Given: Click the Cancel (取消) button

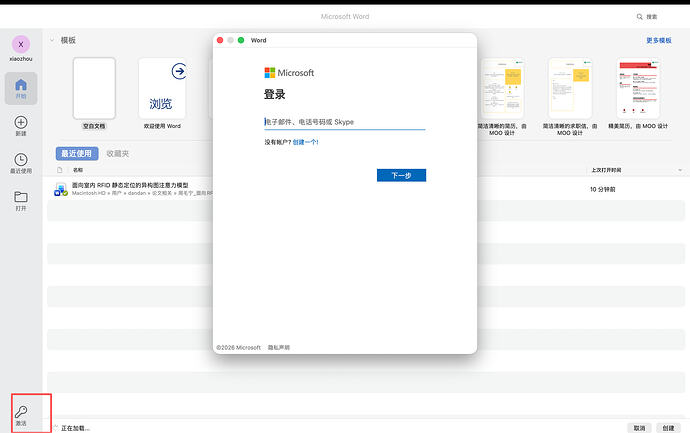Looking at the screenshot, I should [x=639, y=428].
